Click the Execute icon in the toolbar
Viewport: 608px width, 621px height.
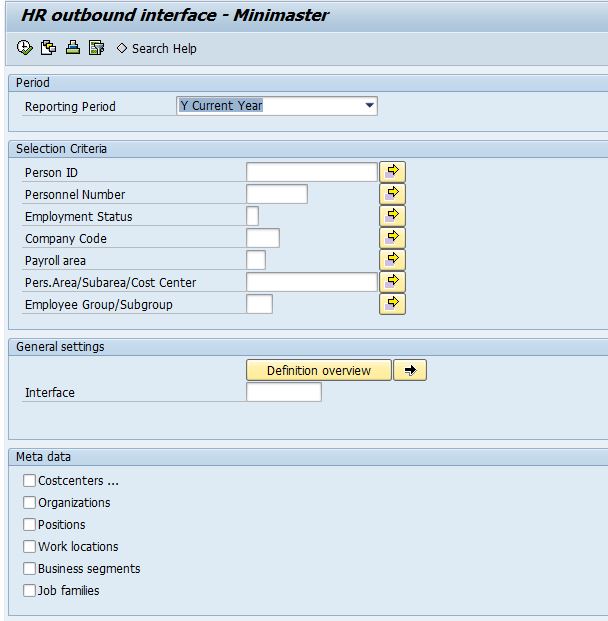[25, 48]
